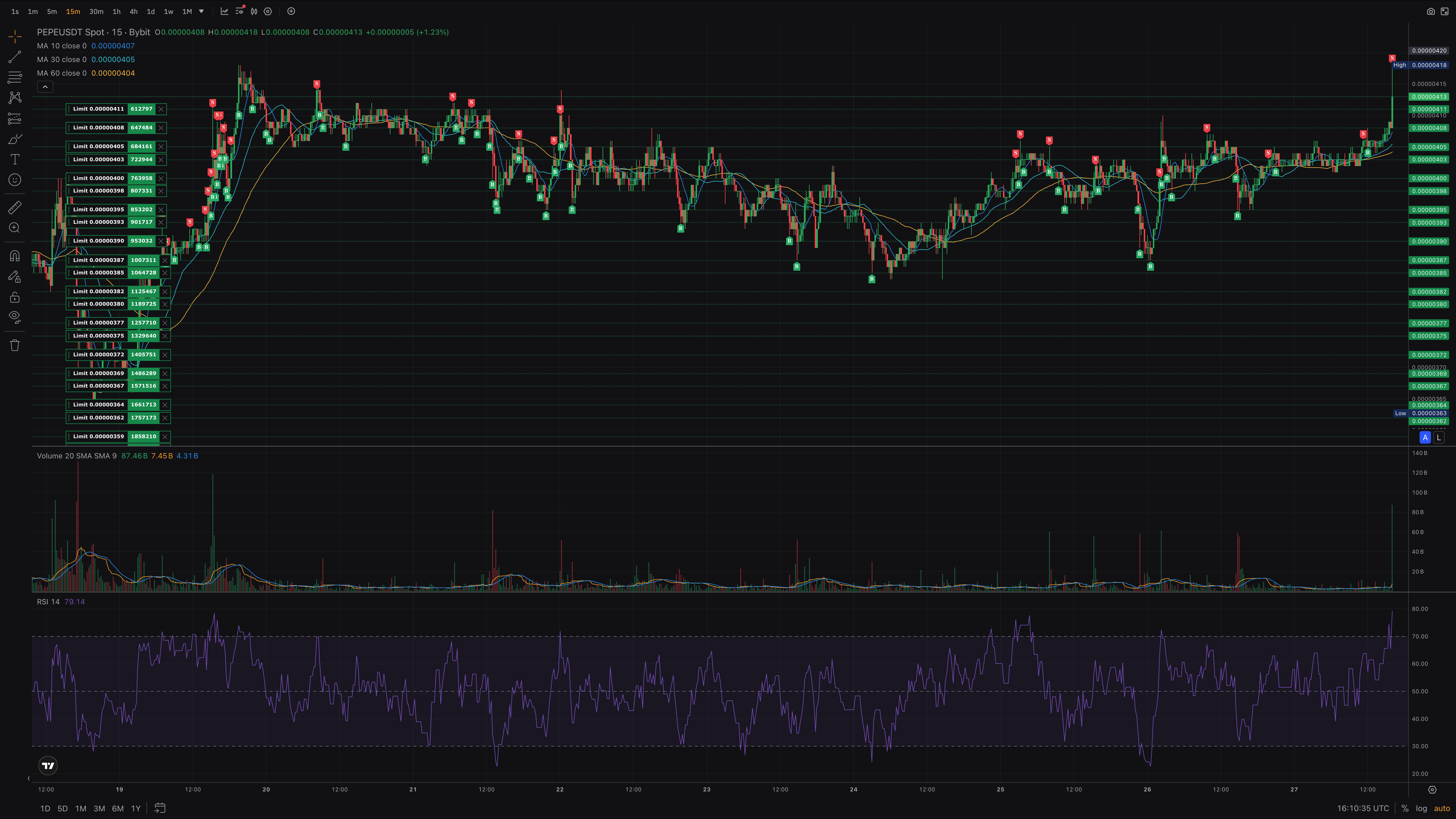This screenshot has height=819, width=1456.
Task: Click the zoom in tool
Action: (x=15, y=228)
